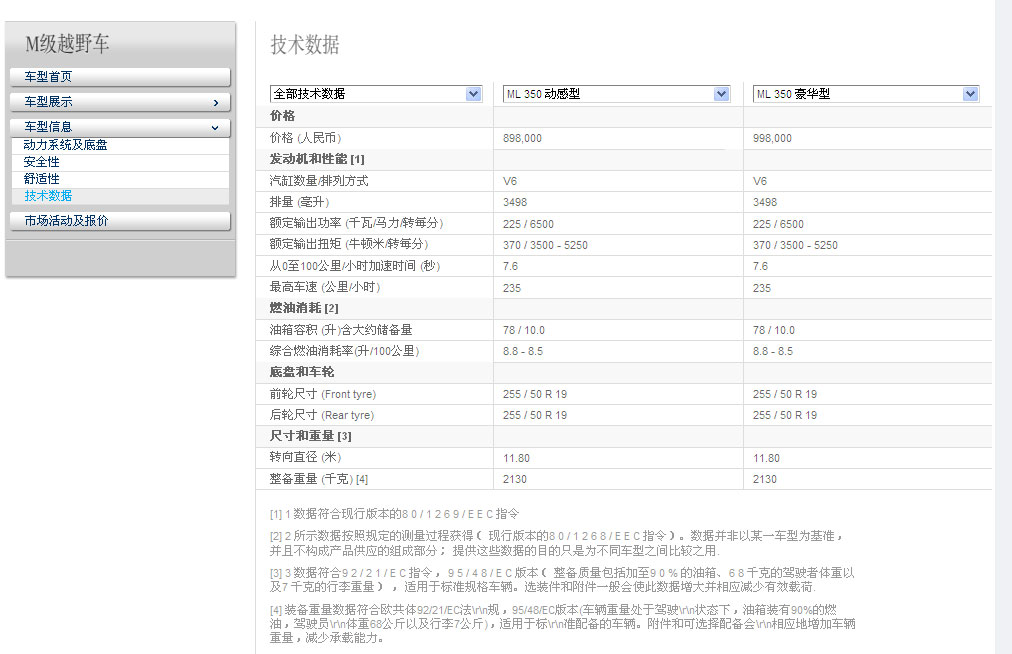Collapse the 车型信息 menu
This screenshot has height=654, width=1012.
120,127
